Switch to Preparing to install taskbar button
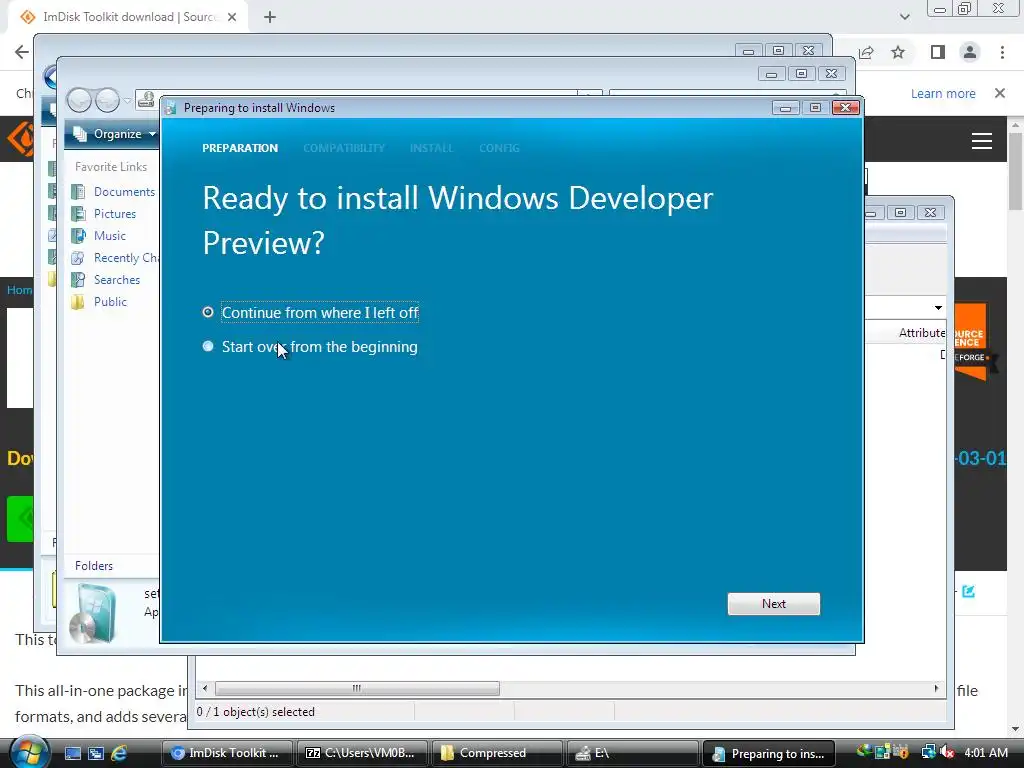 [x=768, y=753]
